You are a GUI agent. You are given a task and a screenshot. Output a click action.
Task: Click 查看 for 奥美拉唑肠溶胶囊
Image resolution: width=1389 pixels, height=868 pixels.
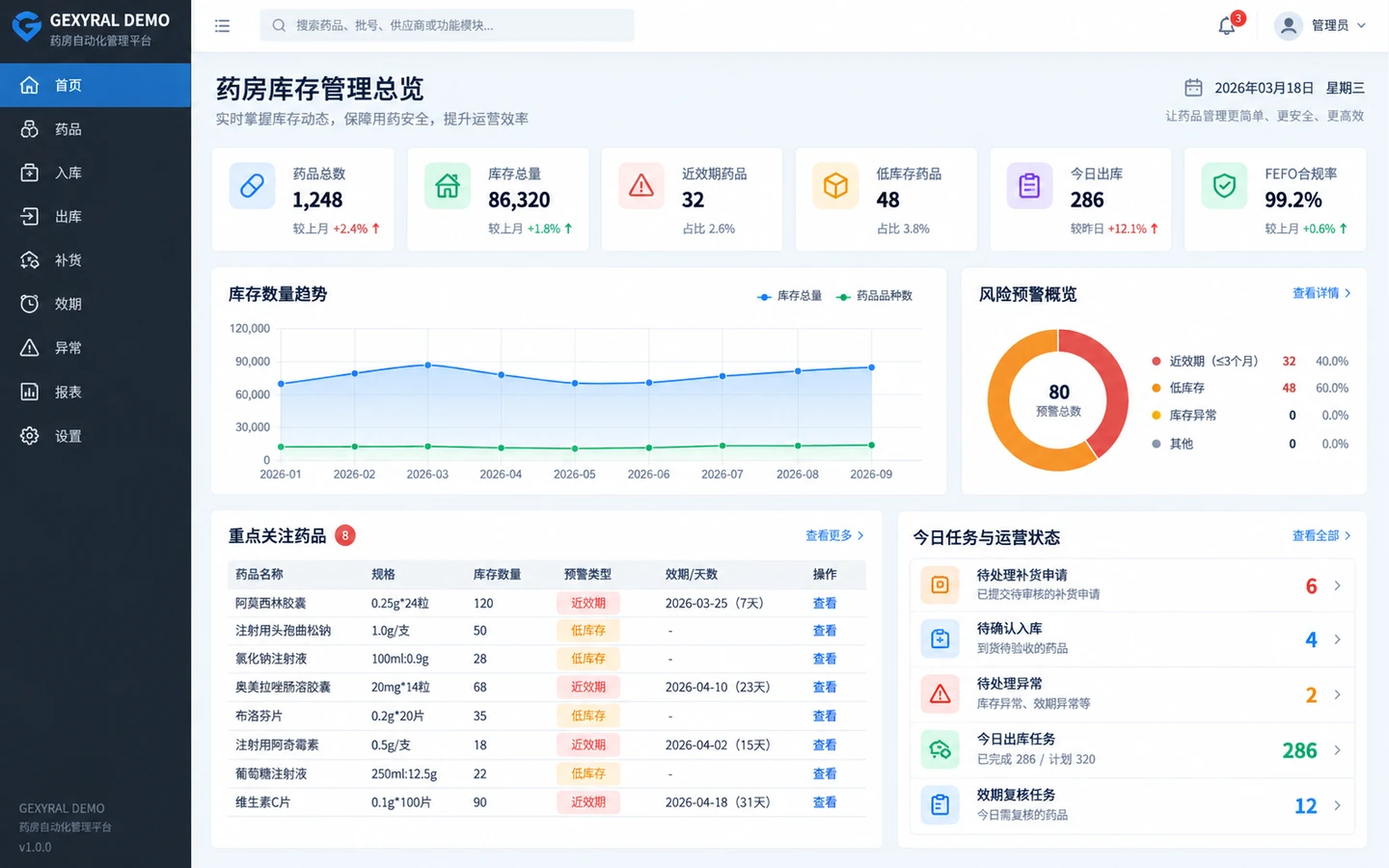[825, 688]
